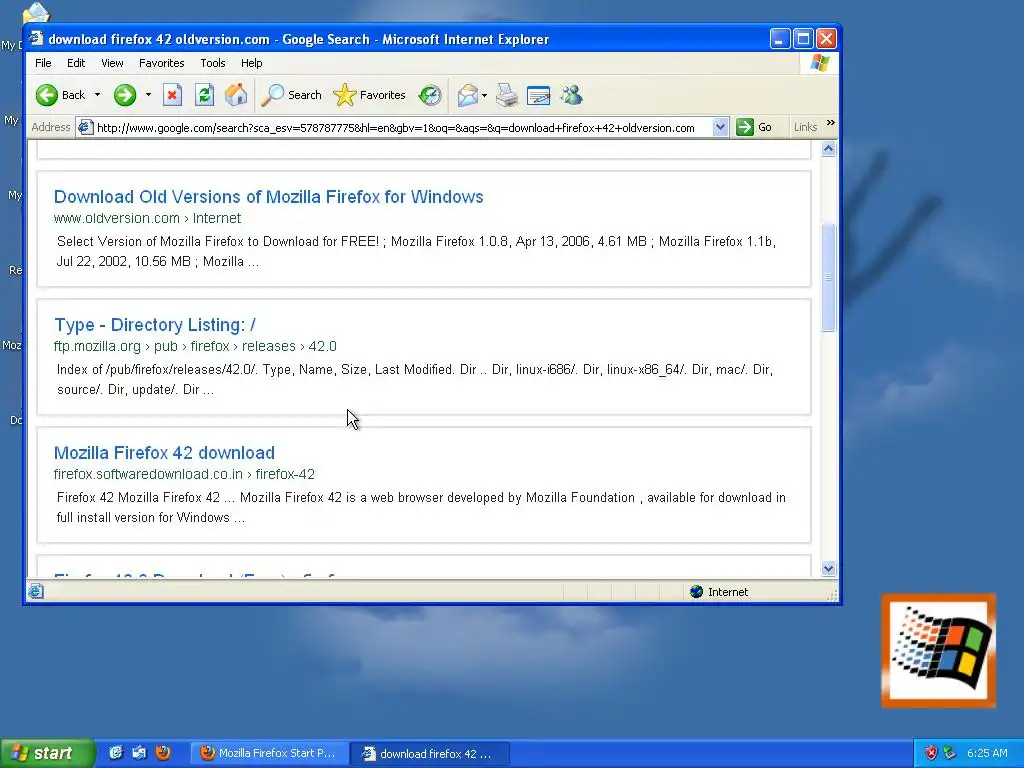
Task: Launch Internet Explorer from Quick Launch
Action: click(x=116, y=753)
